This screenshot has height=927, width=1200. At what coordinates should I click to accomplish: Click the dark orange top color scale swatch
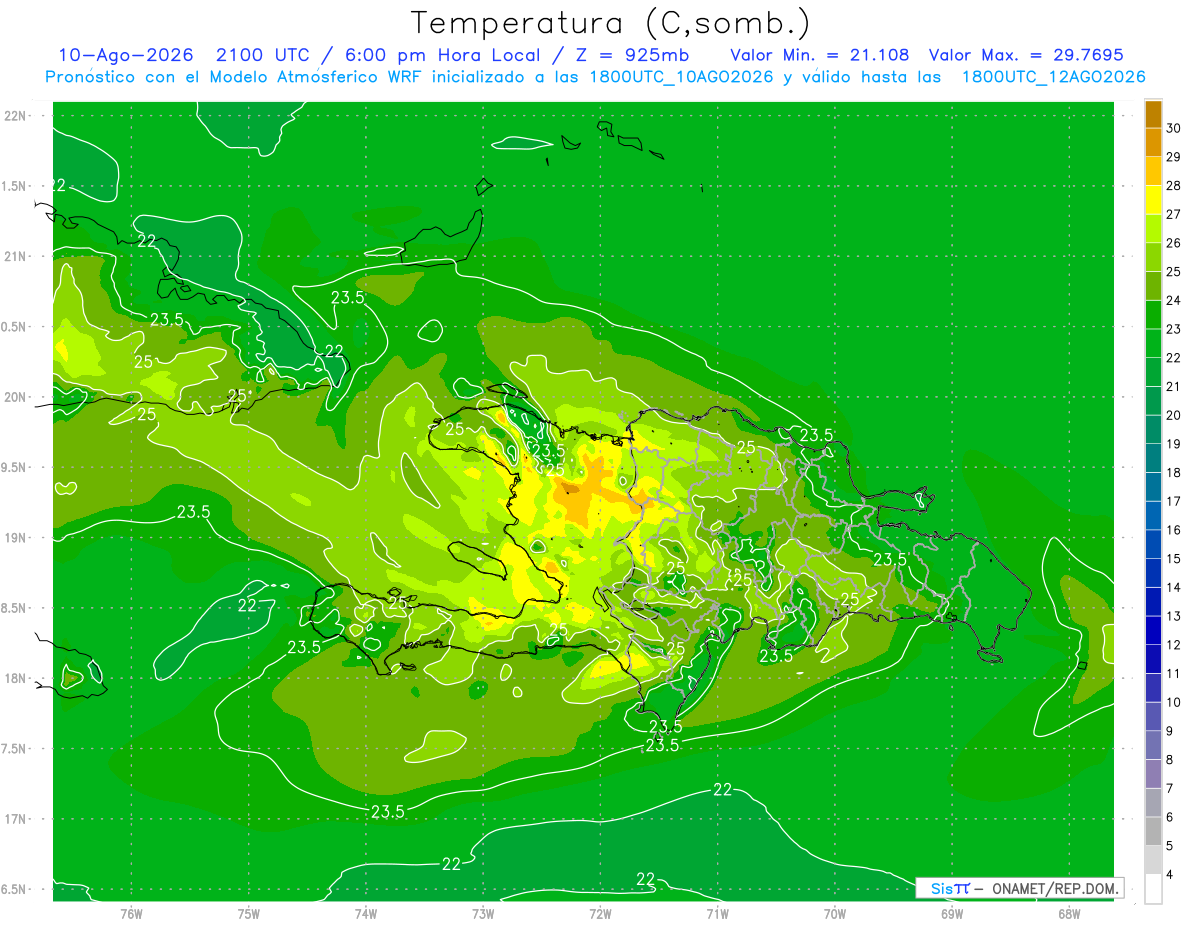point(1153,114)
